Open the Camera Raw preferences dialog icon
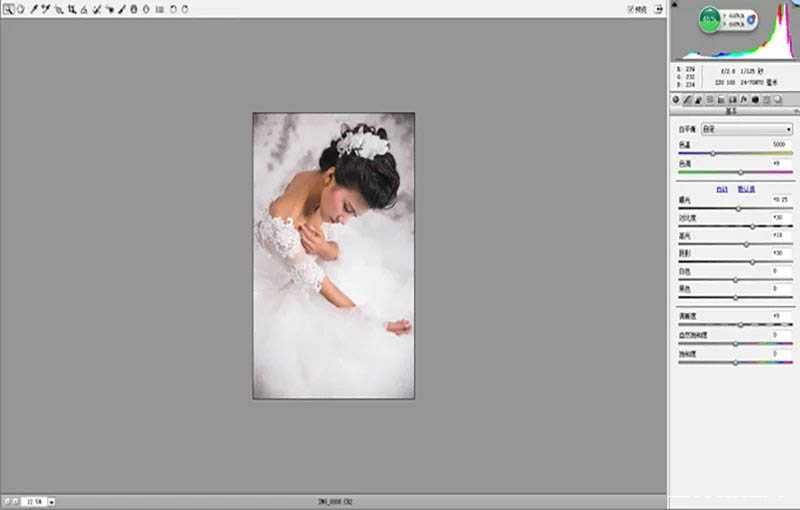800x510 pixels. [x=160, y=9]
